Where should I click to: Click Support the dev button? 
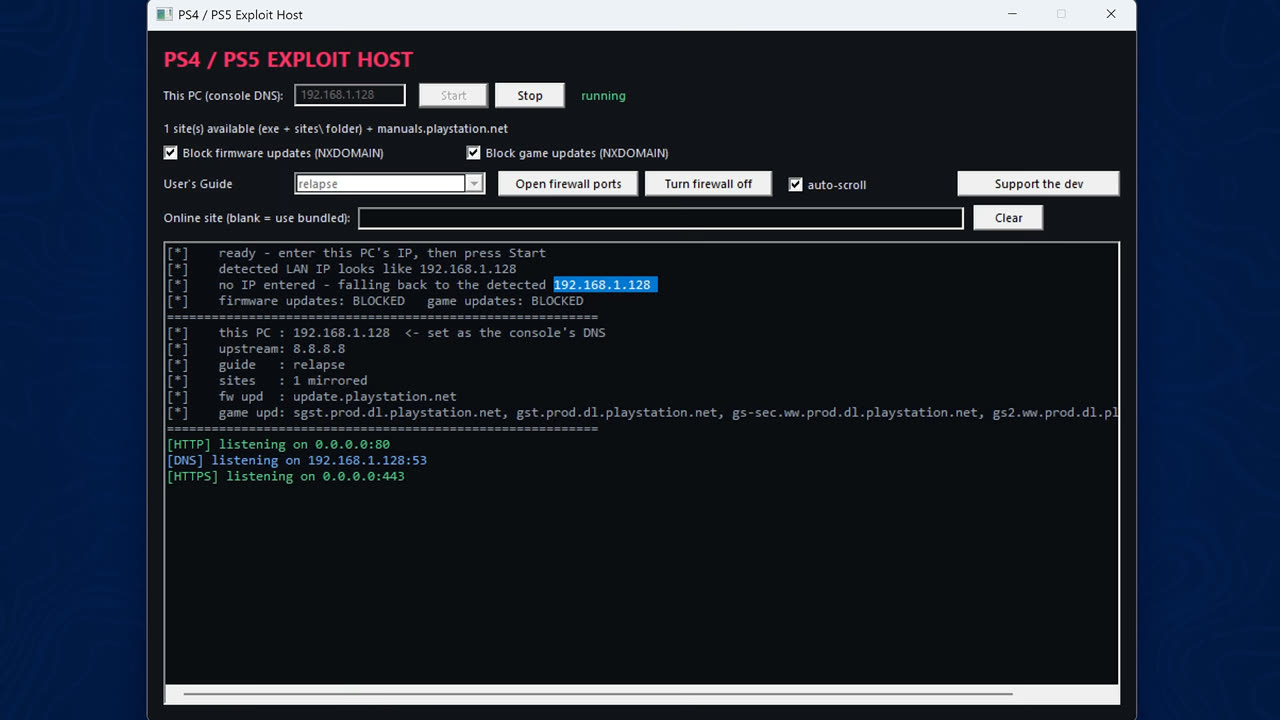1038,184
